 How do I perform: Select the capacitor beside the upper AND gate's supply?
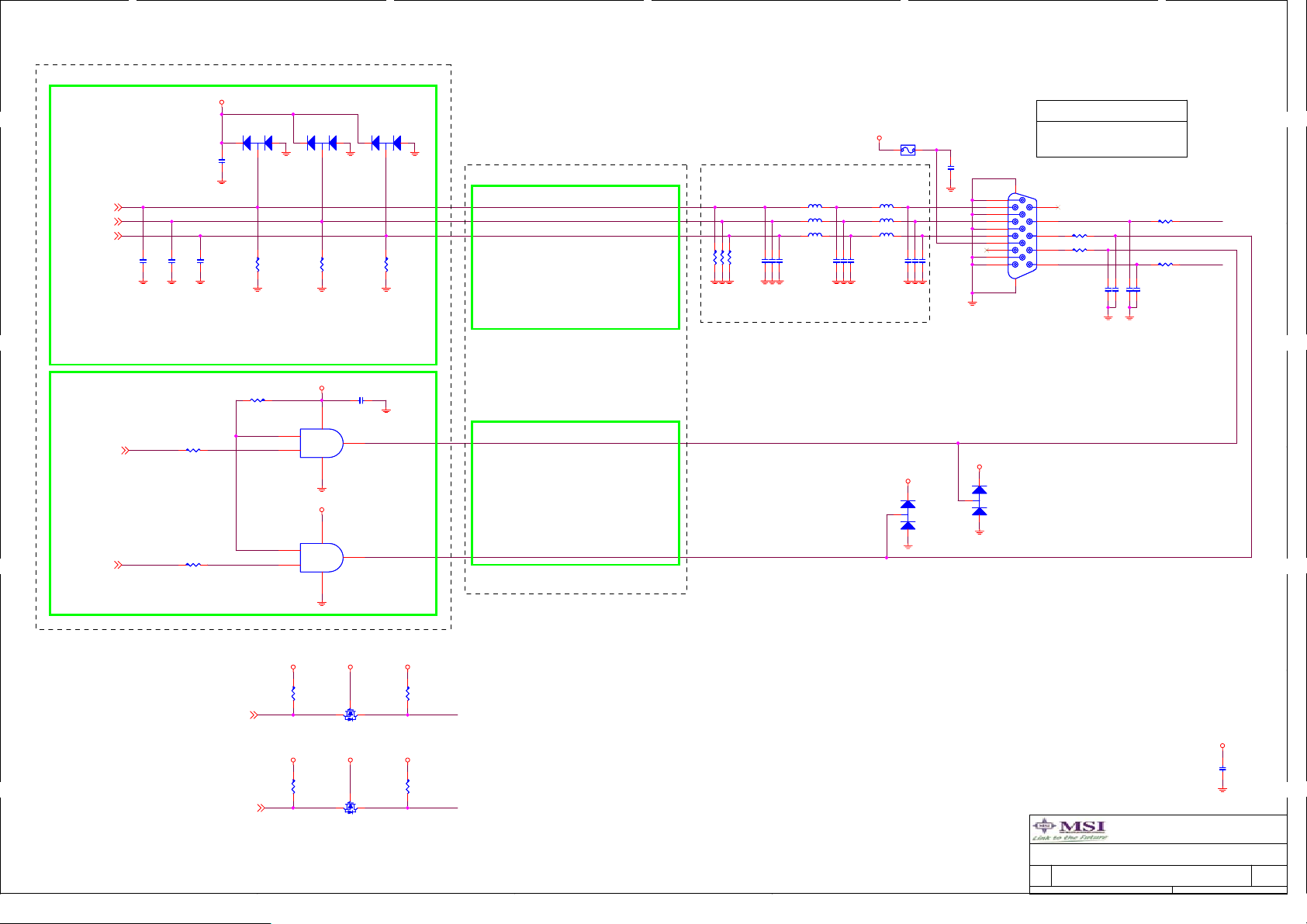[361, 400]
